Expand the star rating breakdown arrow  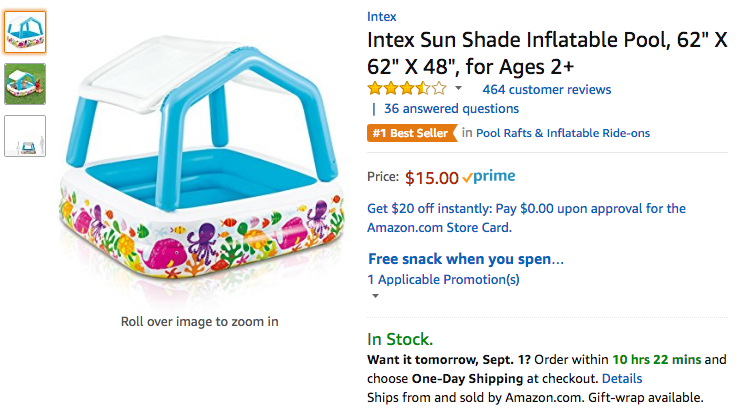coord(459,89)
